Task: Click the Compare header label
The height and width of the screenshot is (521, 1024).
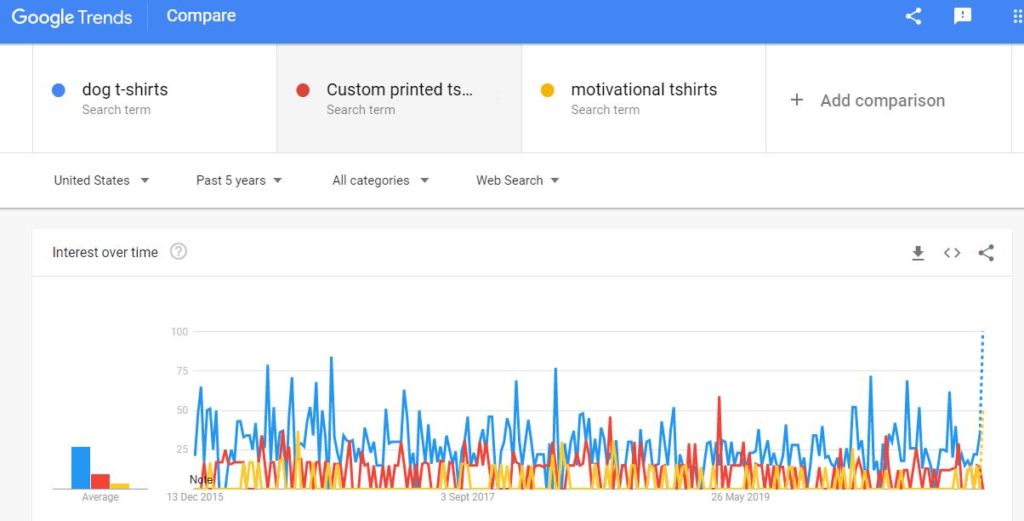Action: tap(201, 16)
